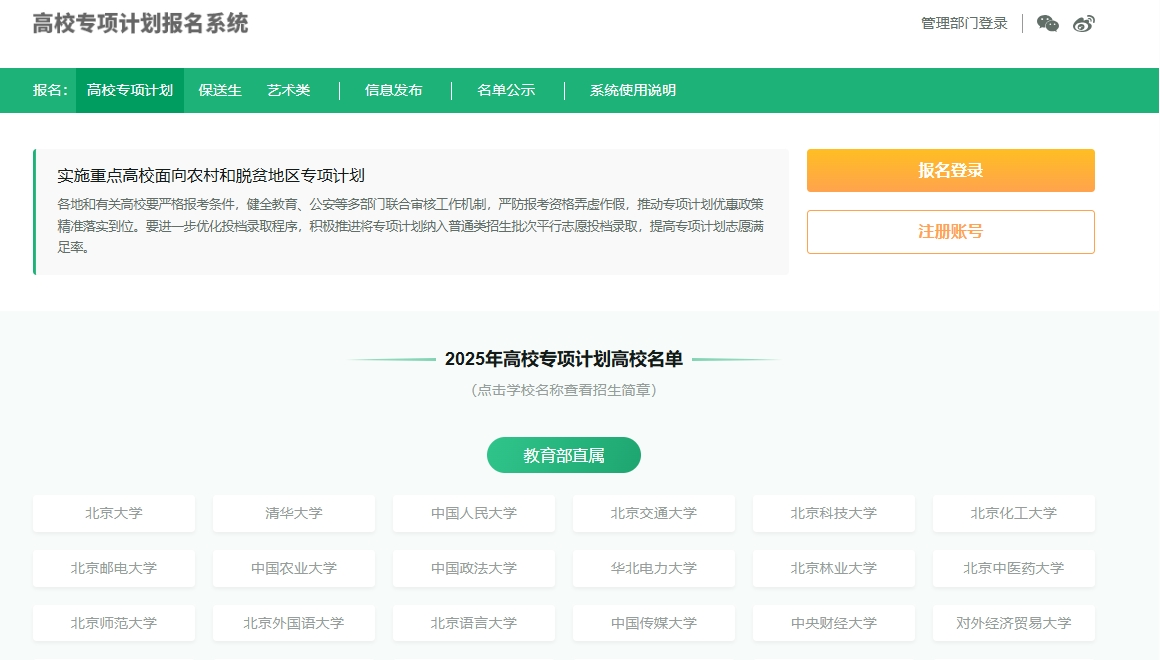The image size is (1160, 660).
Task: Click the 中国人民大学 card
Action: tap(474, 513)
